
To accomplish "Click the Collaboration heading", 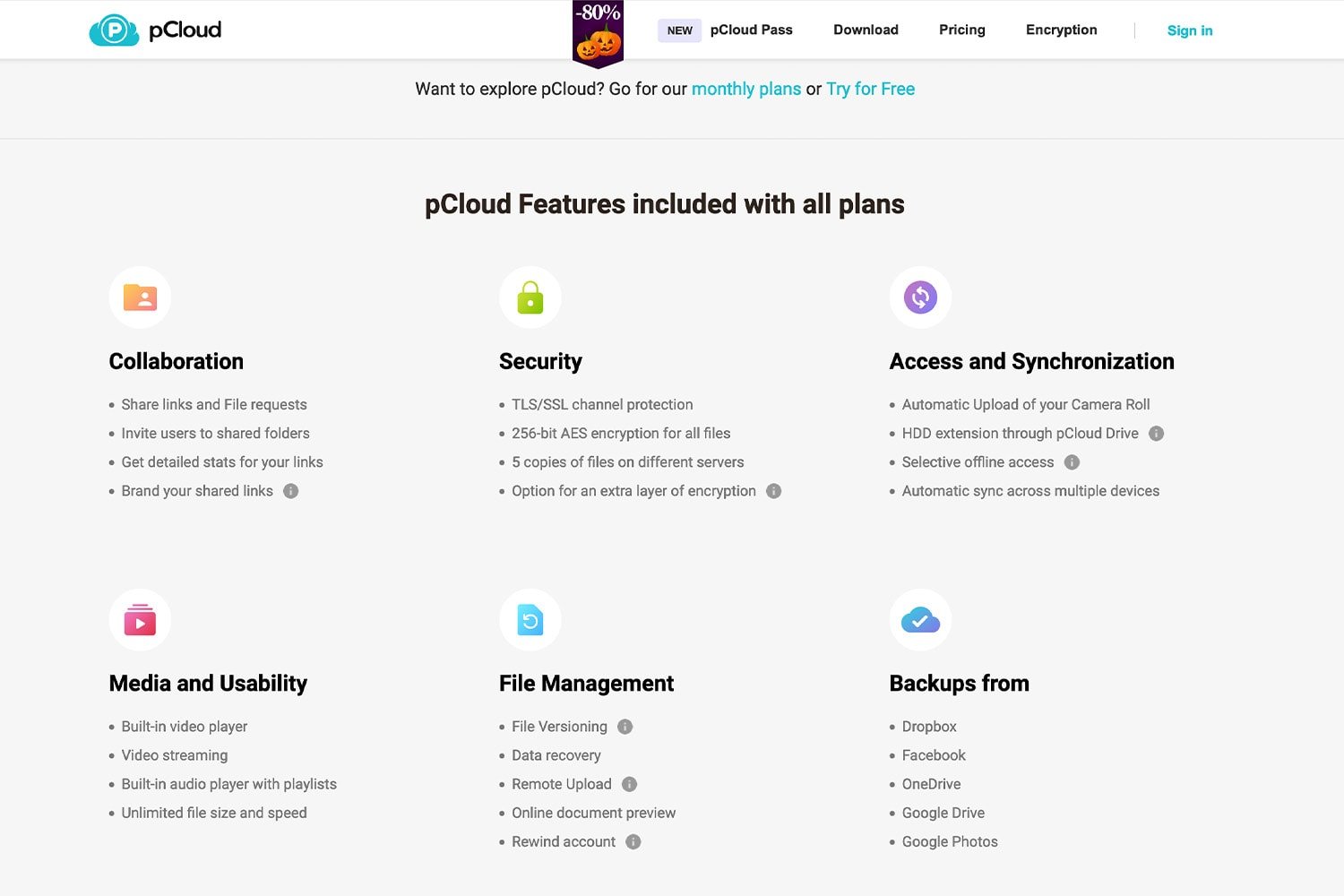I will [x=177, y=361].
